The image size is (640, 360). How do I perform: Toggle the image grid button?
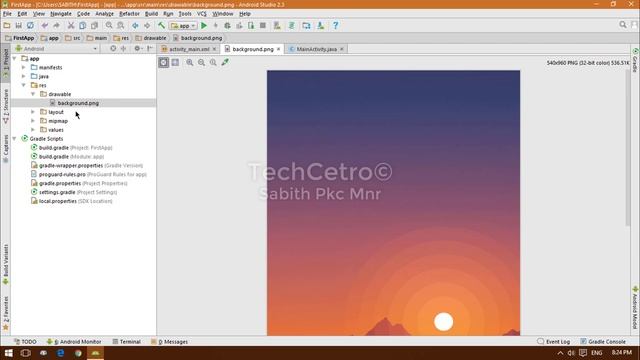coord(175,62)
